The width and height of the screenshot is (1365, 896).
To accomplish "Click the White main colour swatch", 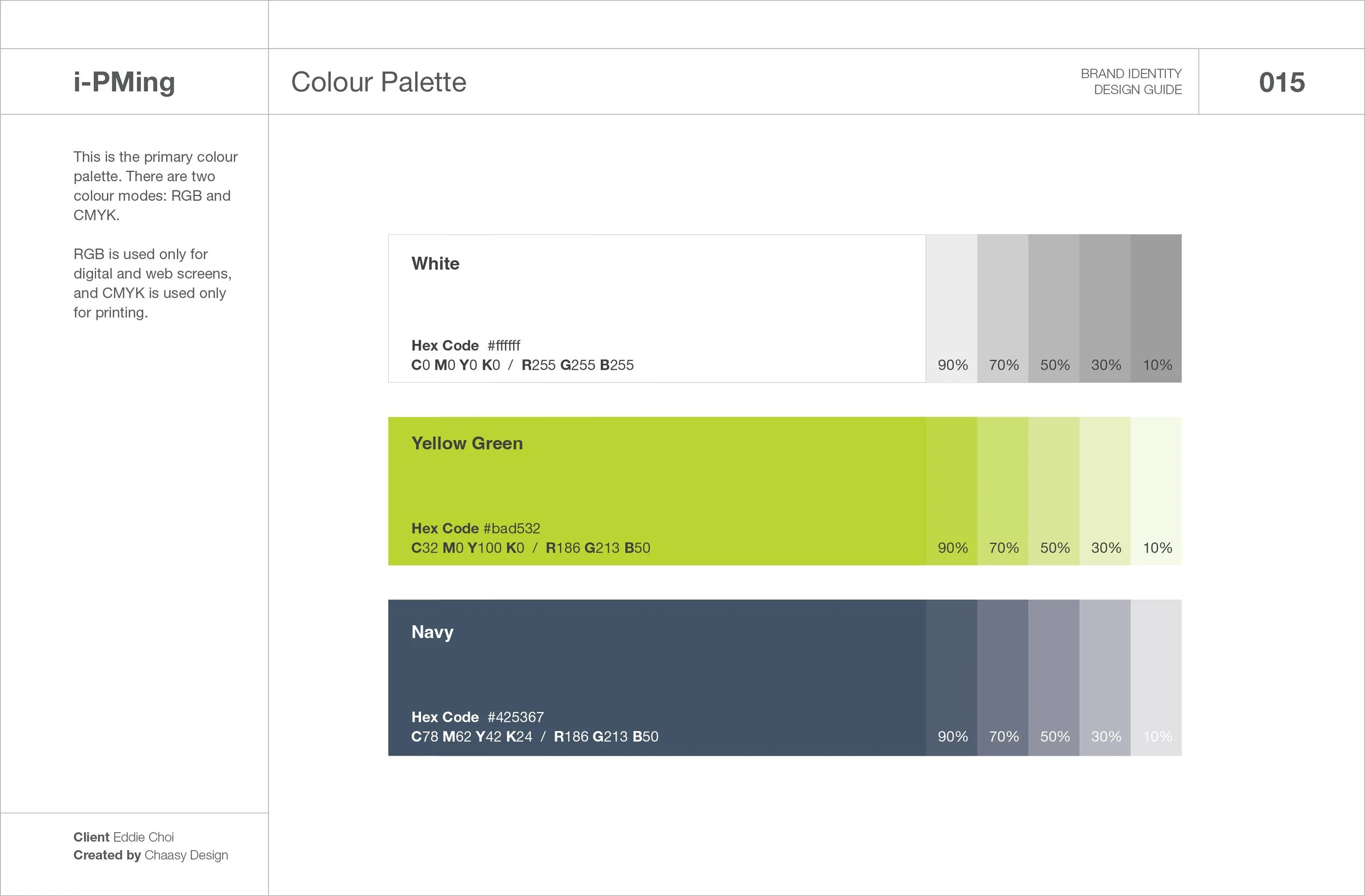I will pyautogui.click(x=657, y=308).
